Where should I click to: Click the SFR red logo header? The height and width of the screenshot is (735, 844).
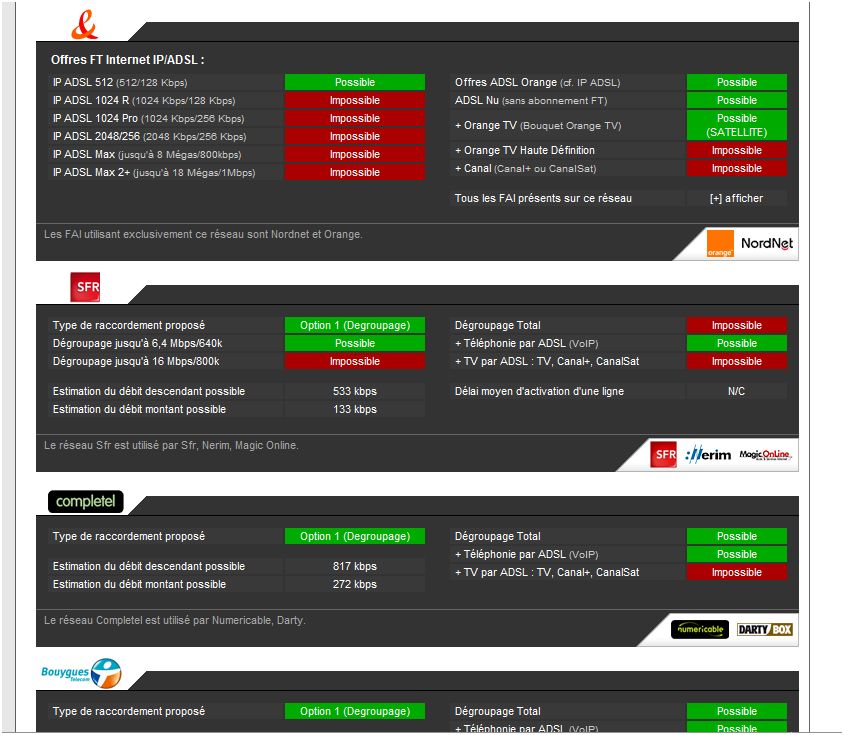85,288
